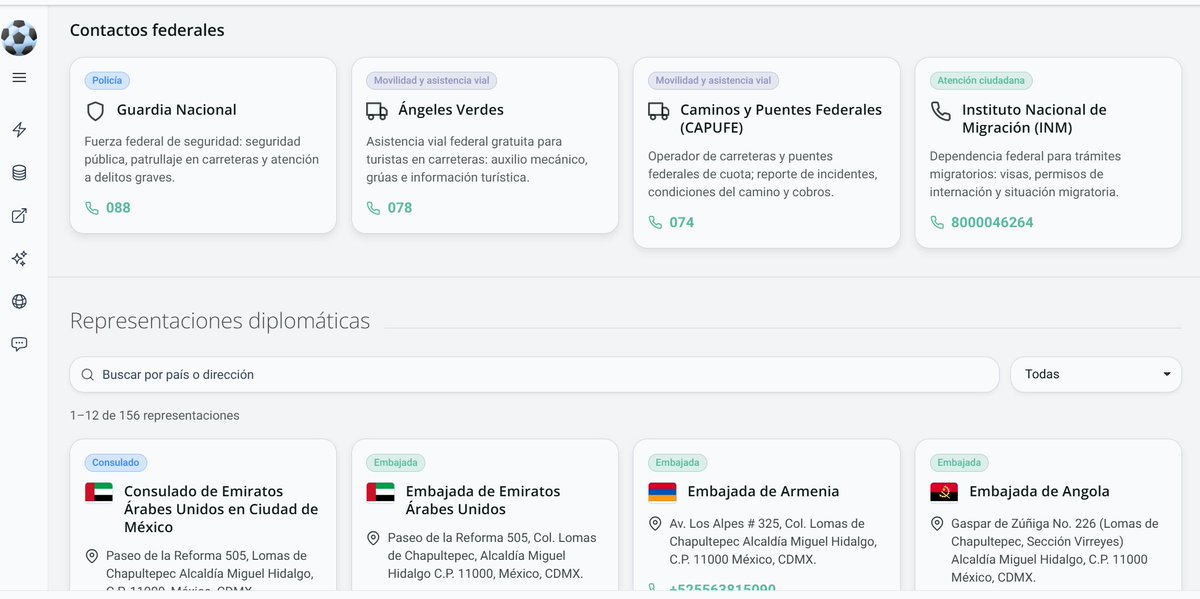Click the soccer ball app logo

point(19,38)
